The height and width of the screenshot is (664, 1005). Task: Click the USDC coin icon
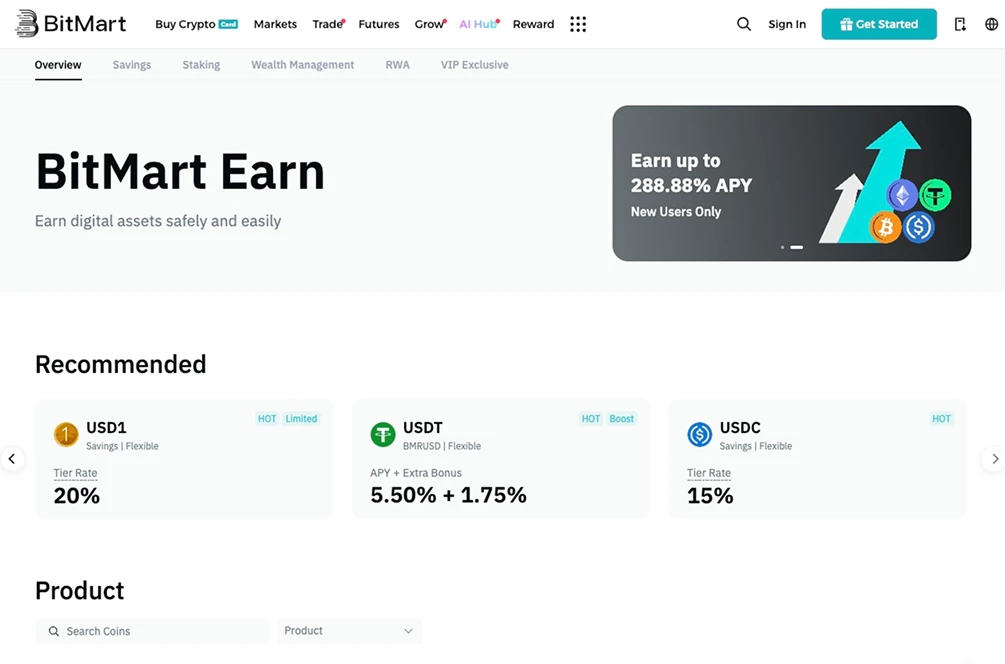pyautogui.click(x=701, y=435)
